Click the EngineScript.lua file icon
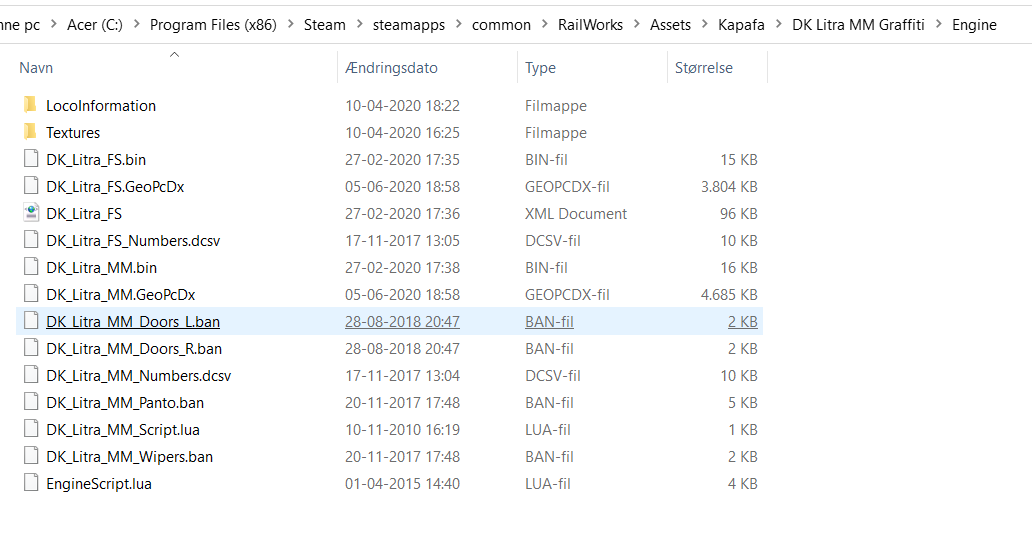The height and width of the screenshot is (545, 1032). pyautogui.click(x=30, y=483)
